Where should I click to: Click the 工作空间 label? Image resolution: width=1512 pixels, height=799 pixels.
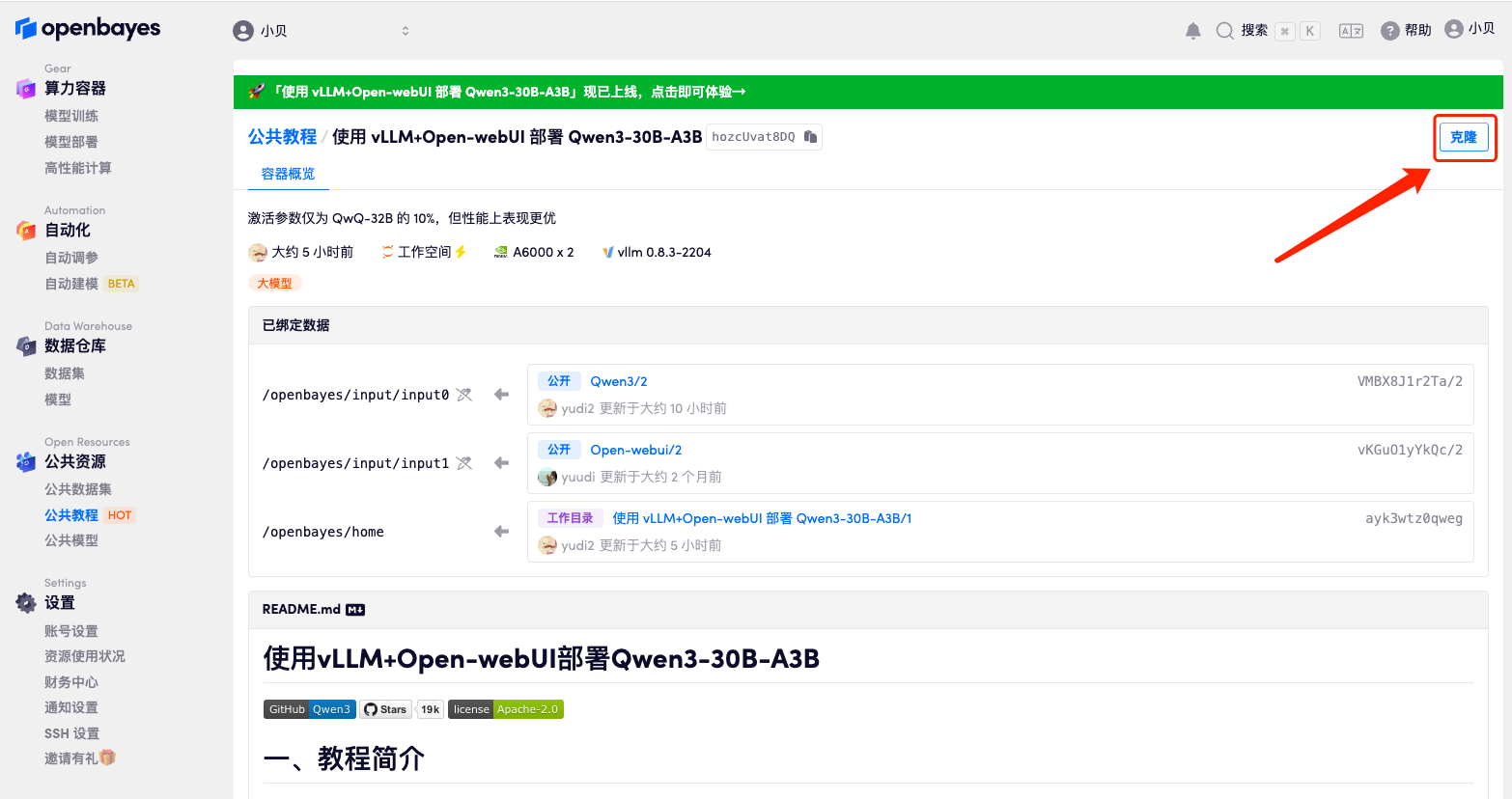(x=425, y=252)
